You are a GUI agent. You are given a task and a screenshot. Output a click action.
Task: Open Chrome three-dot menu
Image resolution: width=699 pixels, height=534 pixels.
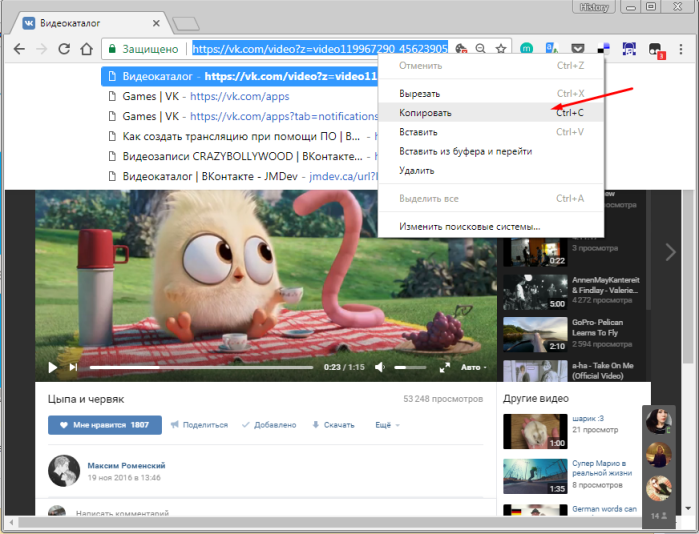[x=681, y=49]
